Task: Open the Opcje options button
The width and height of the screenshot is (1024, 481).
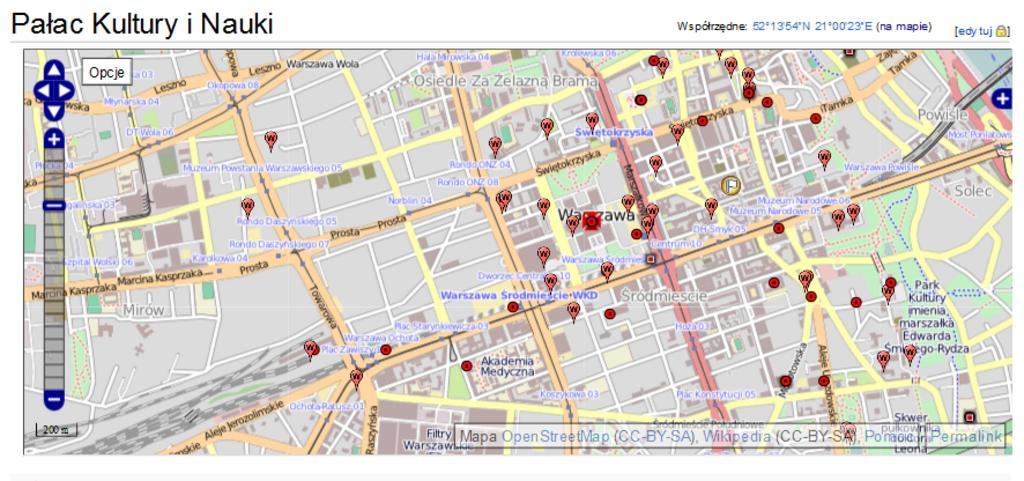Action: [106, 72]
